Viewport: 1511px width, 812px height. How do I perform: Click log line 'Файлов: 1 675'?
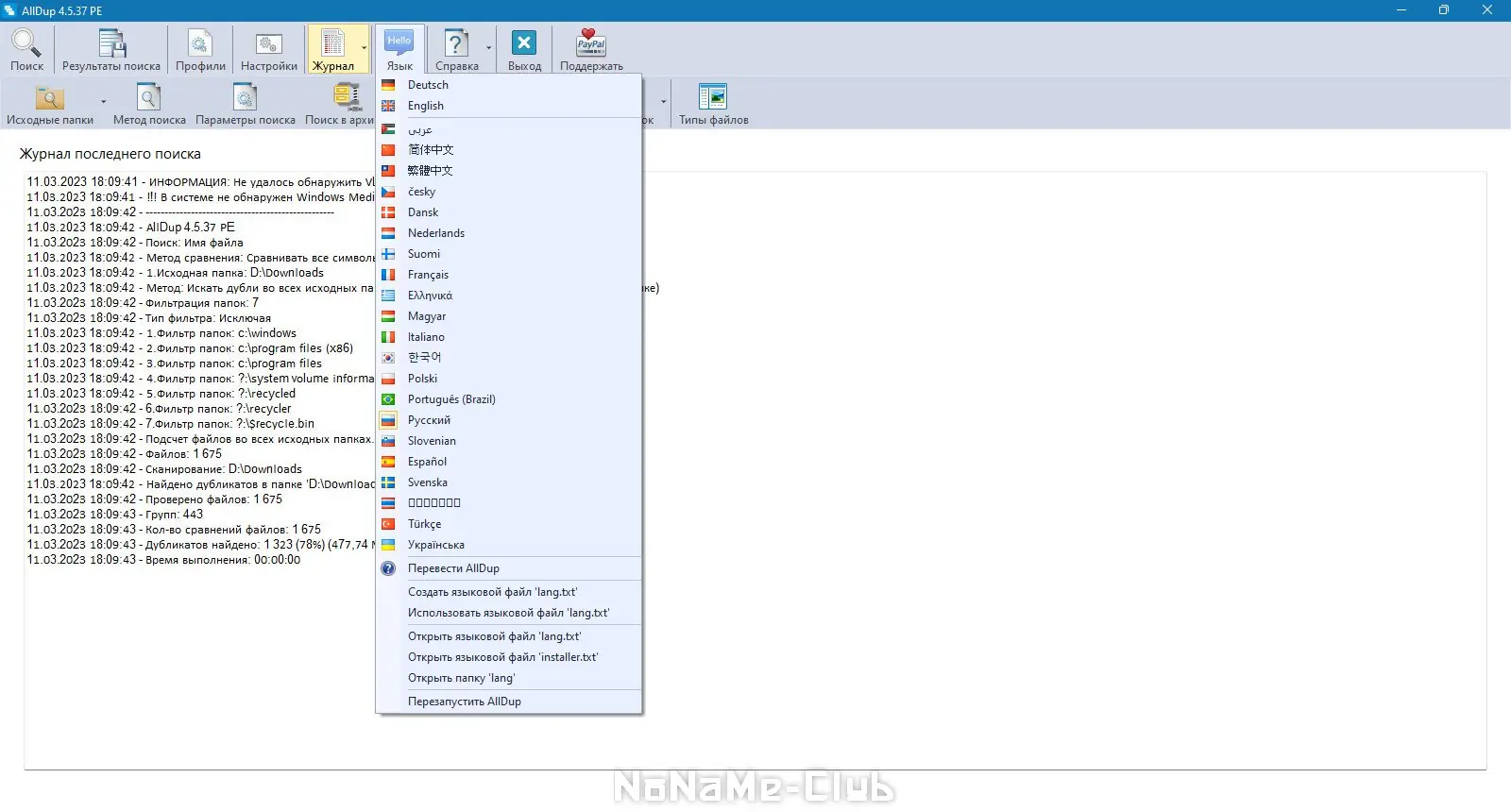(x=124, y=454)
